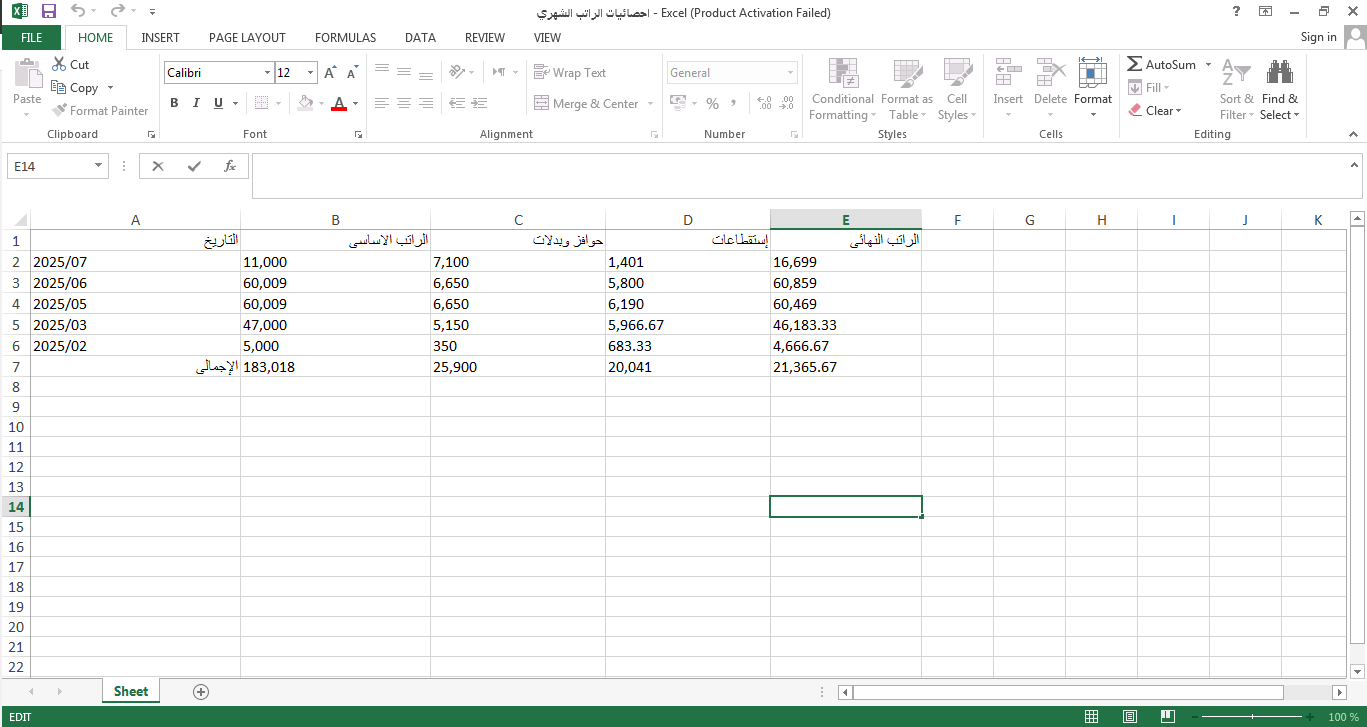
Task: Click the Insert Function fx icon
Action: click(230, 166)
